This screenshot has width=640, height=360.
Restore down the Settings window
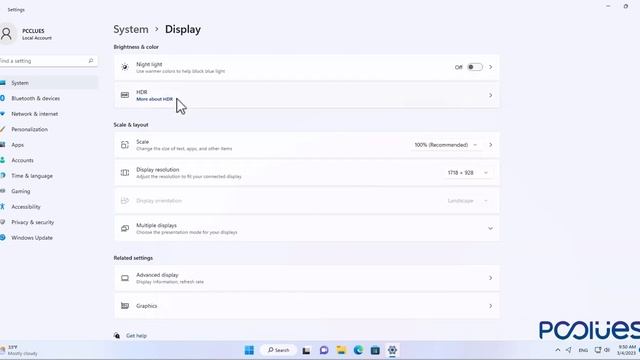pyautogui.click(x=626, y=6)
